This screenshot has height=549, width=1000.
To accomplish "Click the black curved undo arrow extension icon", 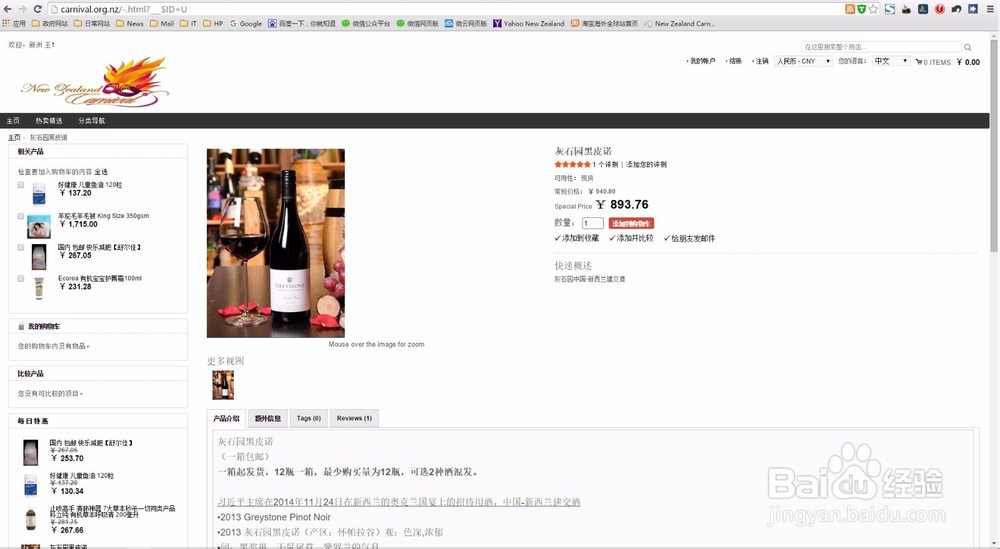I will [956, 9].
